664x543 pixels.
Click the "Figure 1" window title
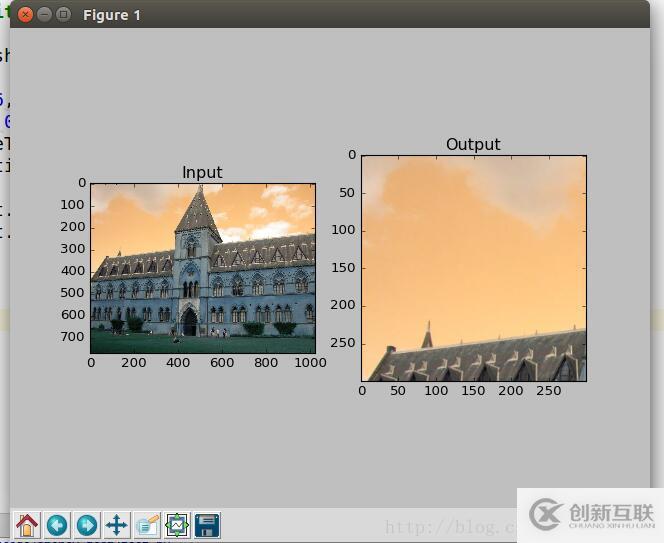click(x=111, y=15)
